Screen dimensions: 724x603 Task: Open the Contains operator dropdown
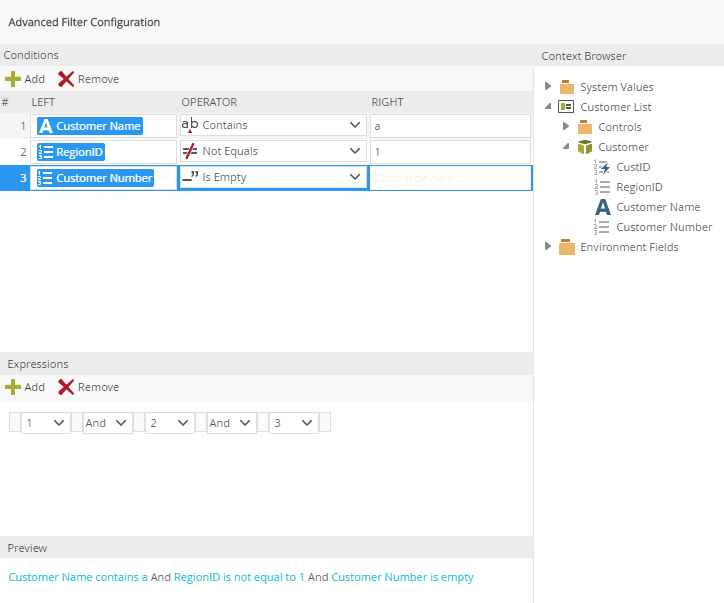click(x=356, y=125)
